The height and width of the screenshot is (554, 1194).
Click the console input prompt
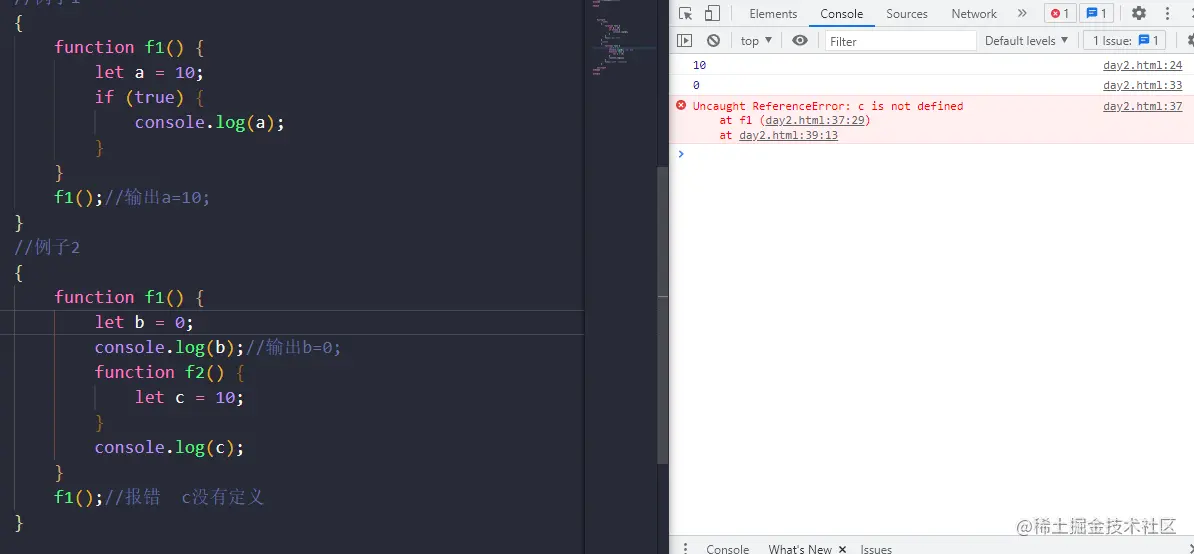click(x=931, y=154)
